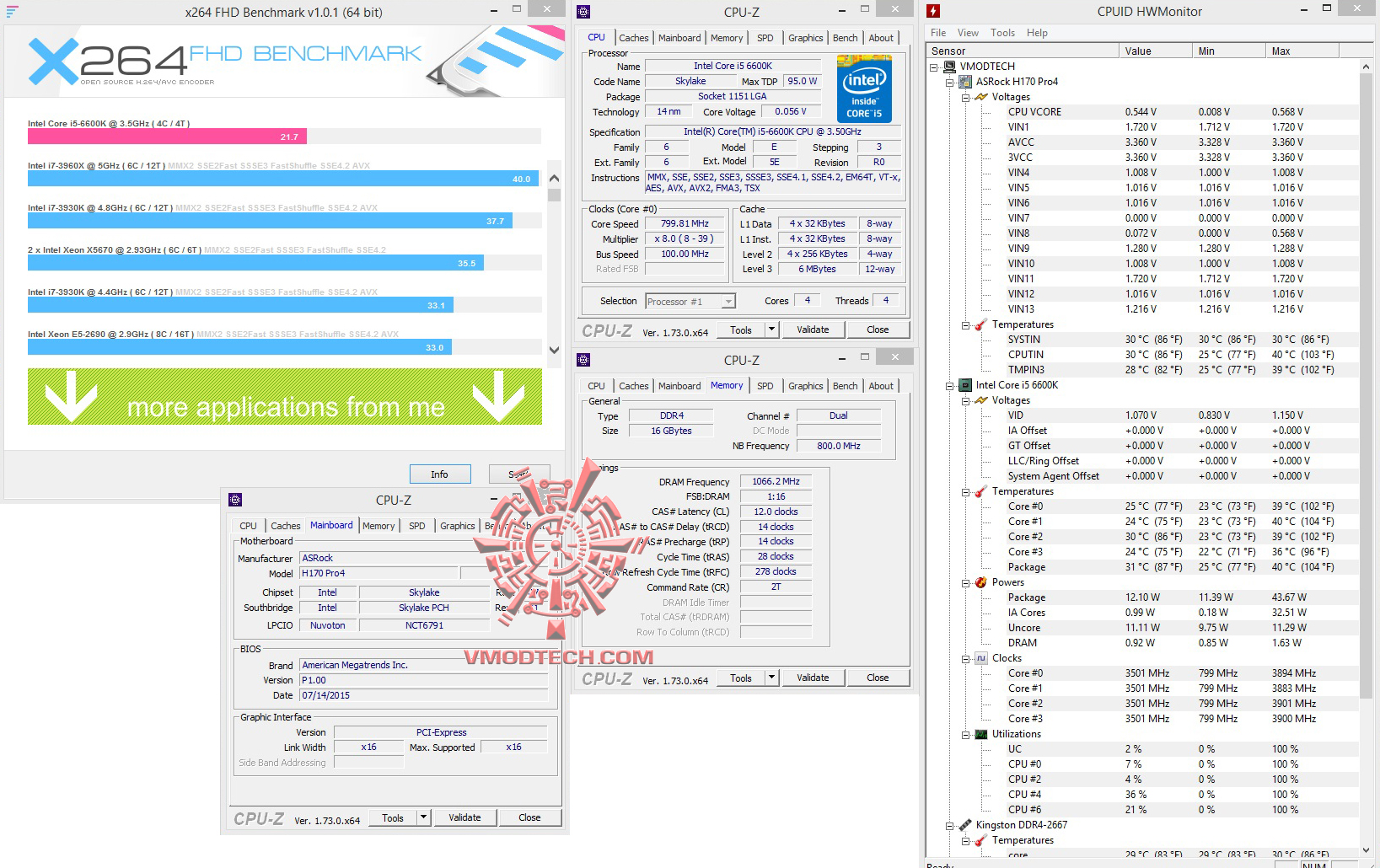The width and height of the screenshot is (1380, 868).
Task: Collapse the Clocks node
Action: click(966, 659)
